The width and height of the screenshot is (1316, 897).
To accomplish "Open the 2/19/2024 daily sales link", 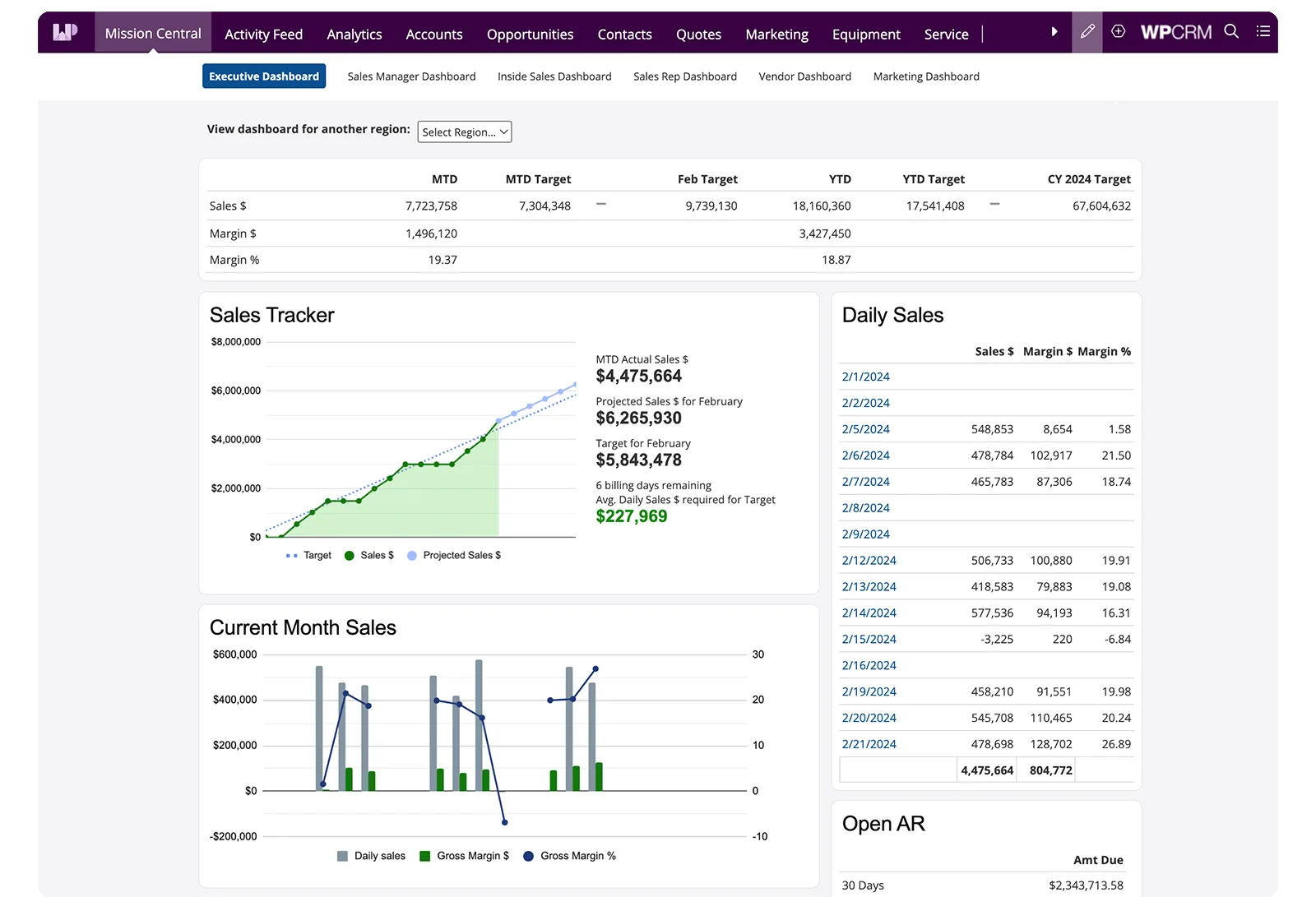I will pos(869,692).
